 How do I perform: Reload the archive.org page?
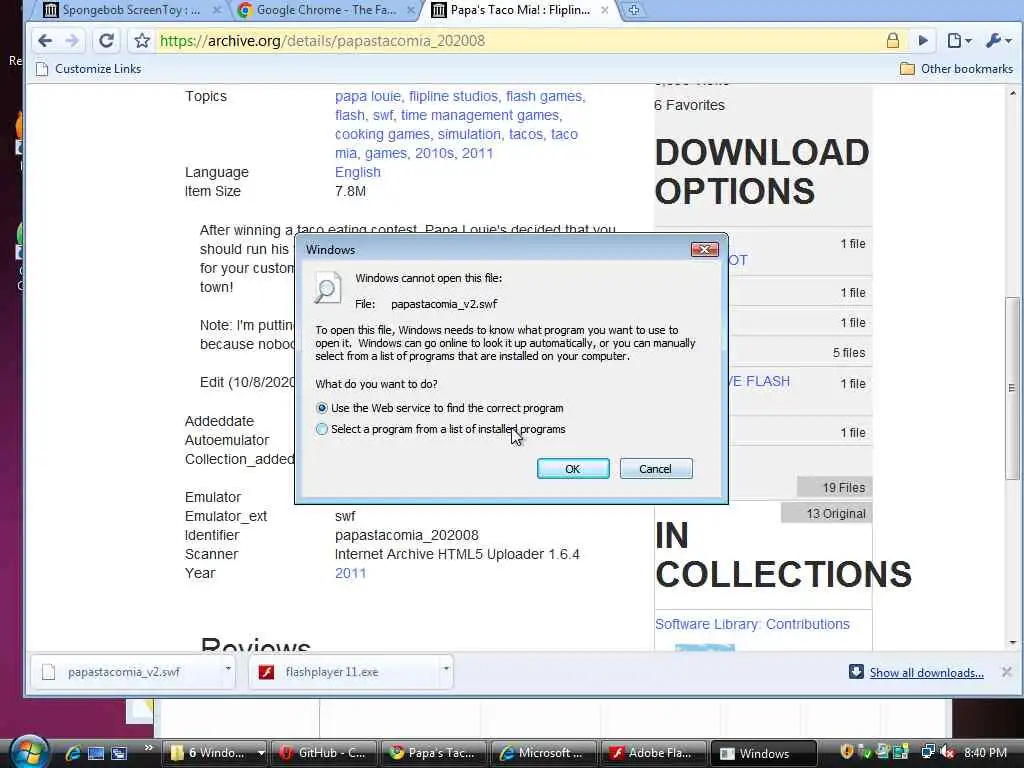pyautogui.click(x=106, y=40)
